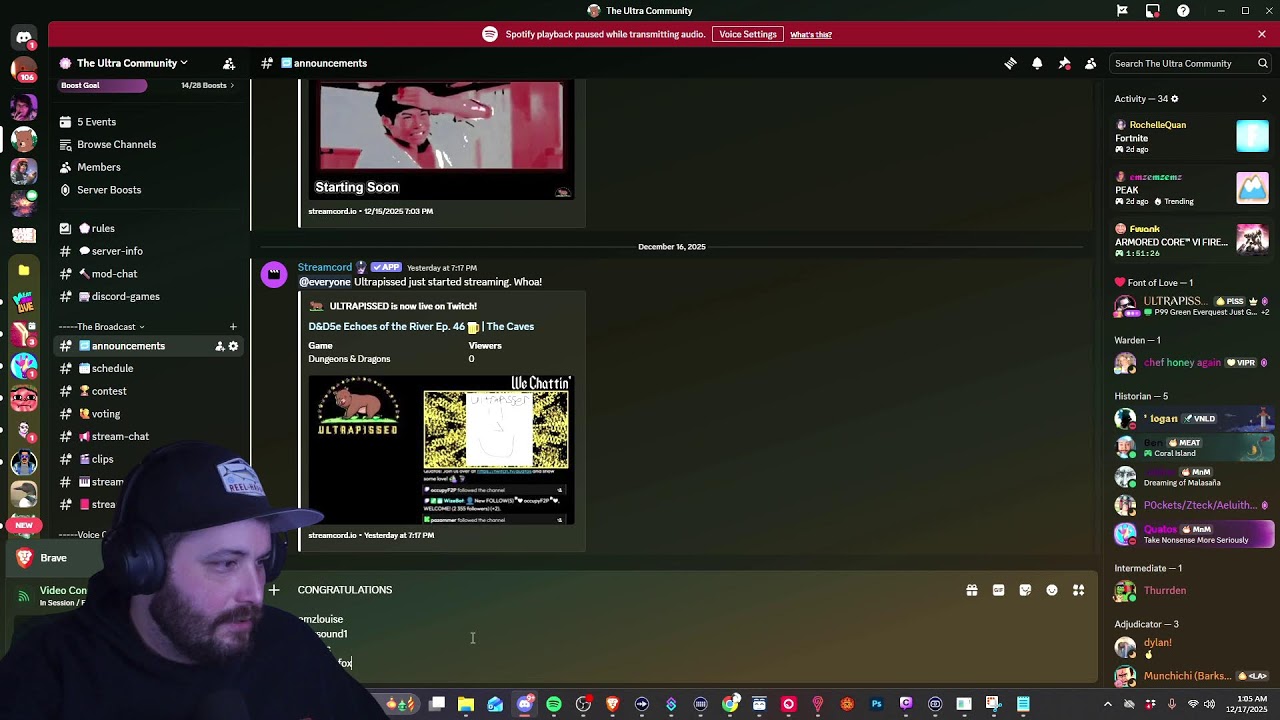Open File Explorer from the taskbar
Screen dimensions: 1280x720
(466, 704)
